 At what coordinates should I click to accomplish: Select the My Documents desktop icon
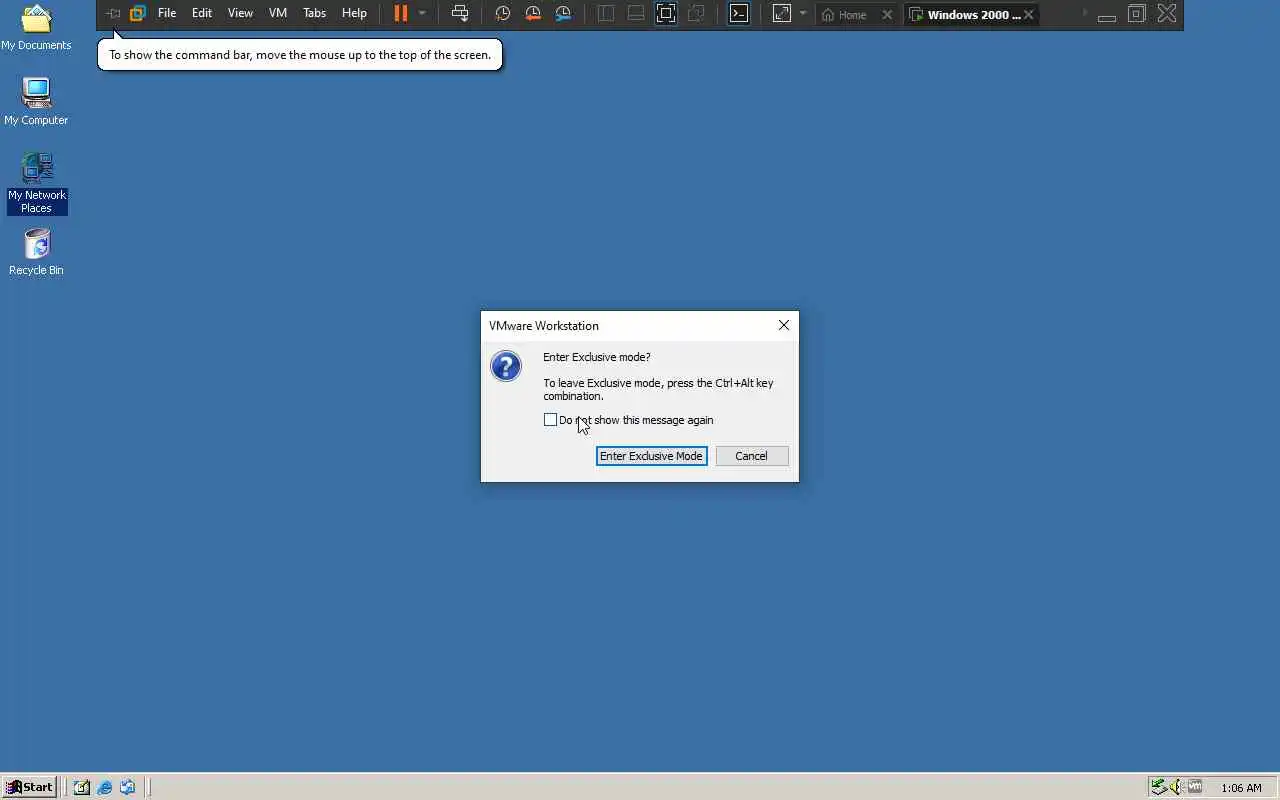click(36, 29)
